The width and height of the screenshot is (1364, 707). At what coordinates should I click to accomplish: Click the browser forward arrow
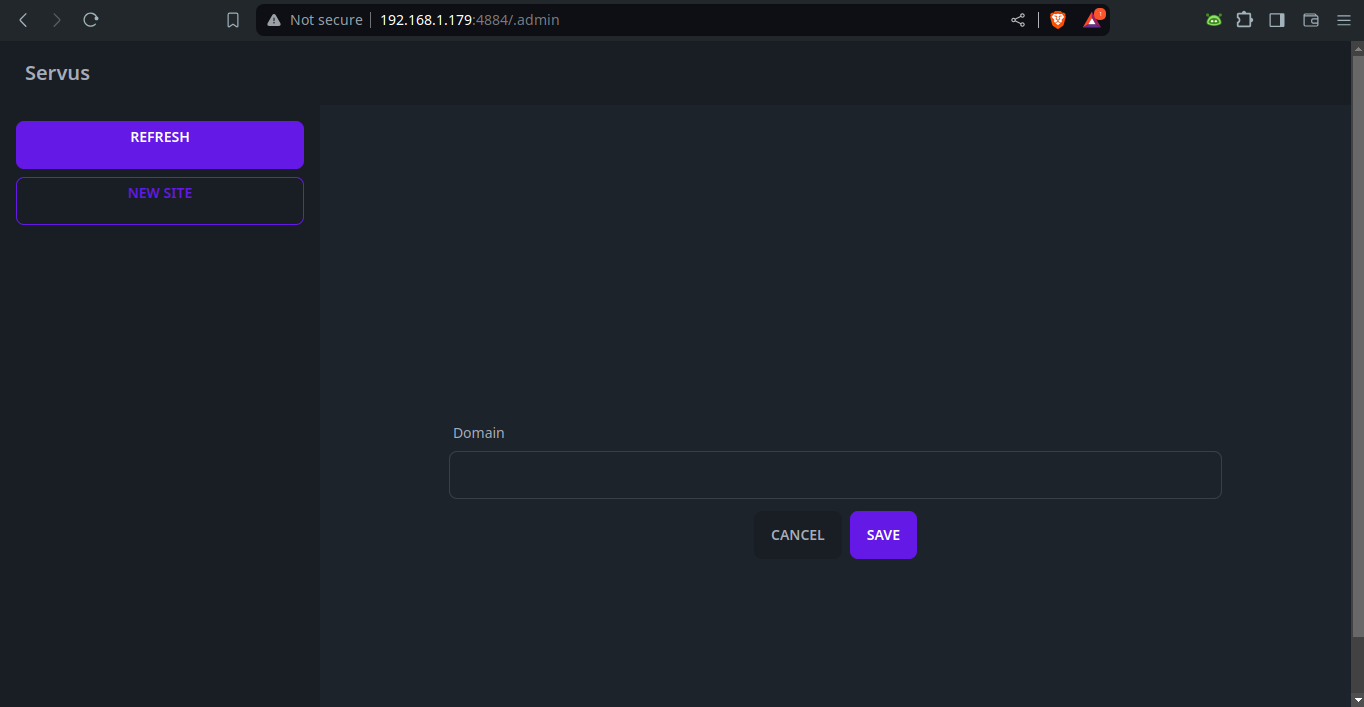[x=57, y=20]
